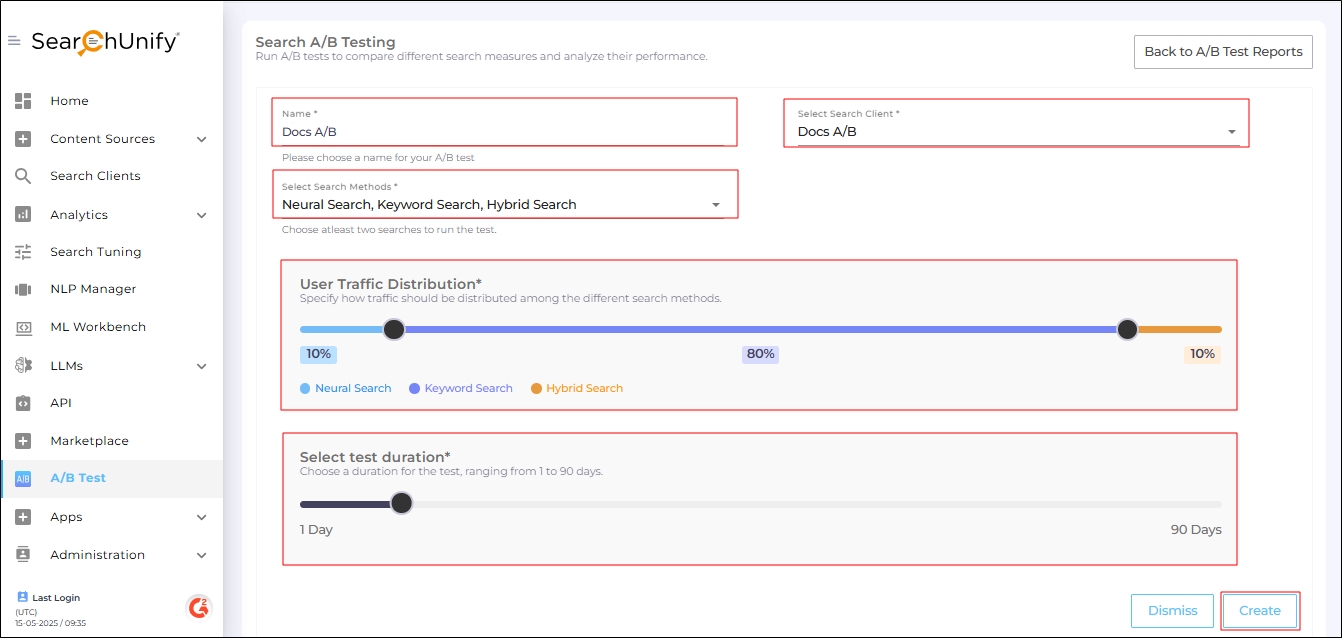Click the NLP Manager icon
This screenshot has width=1342, height=638.
tap(23, 289)
